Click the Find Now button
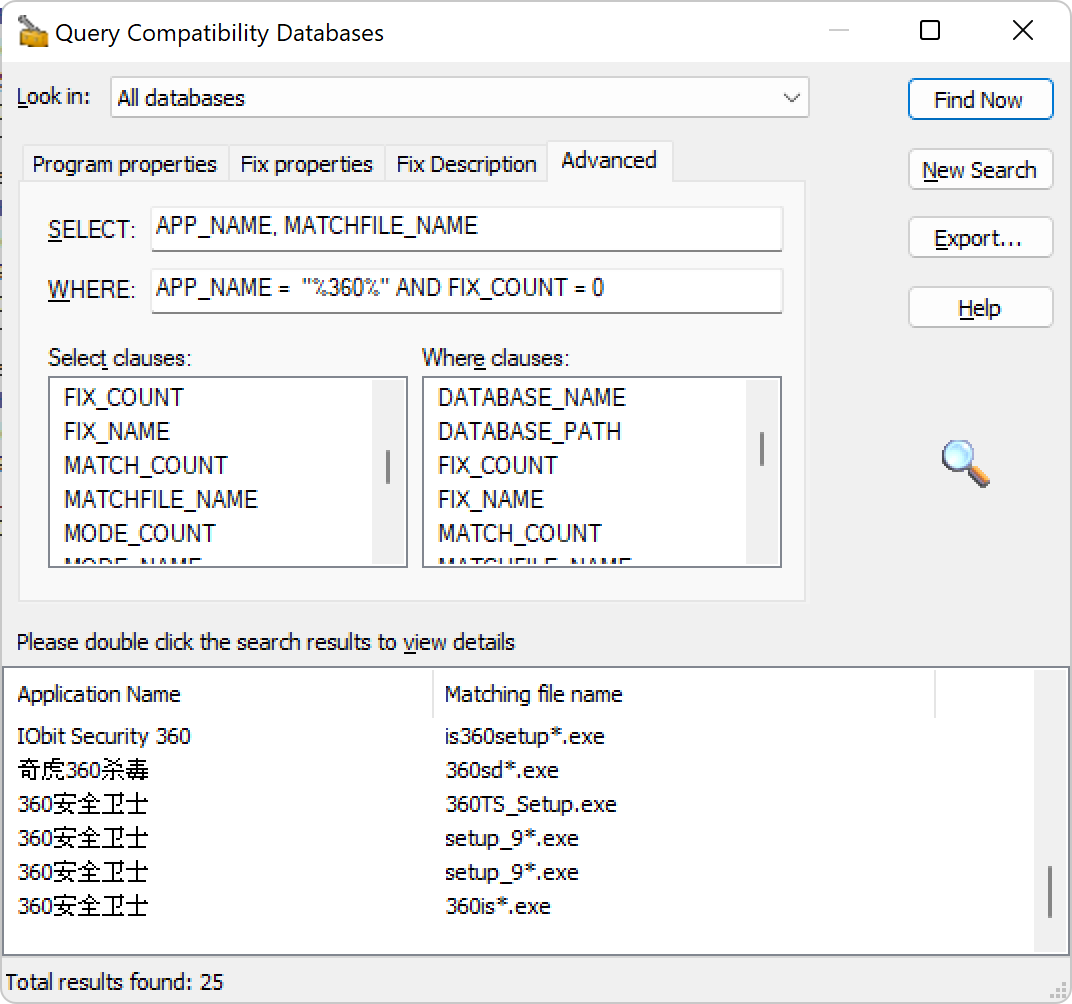 [x=980, y=100]
